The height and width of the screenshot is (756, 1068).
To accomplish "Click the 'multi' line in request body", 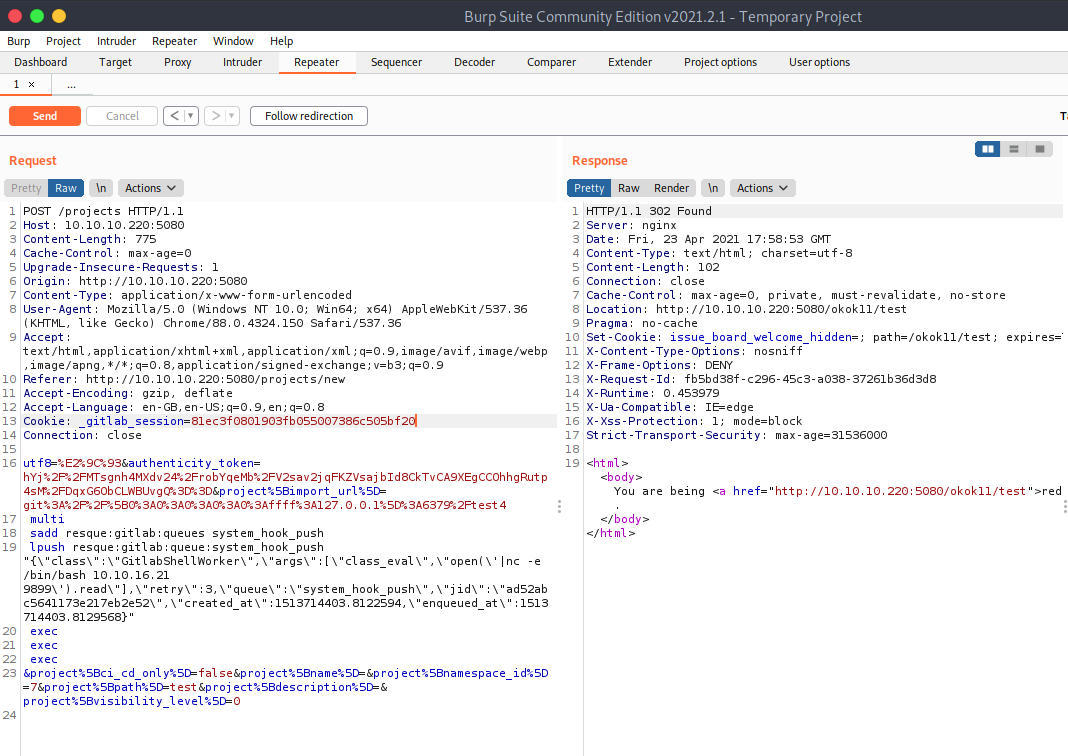I will coord(47,519).
